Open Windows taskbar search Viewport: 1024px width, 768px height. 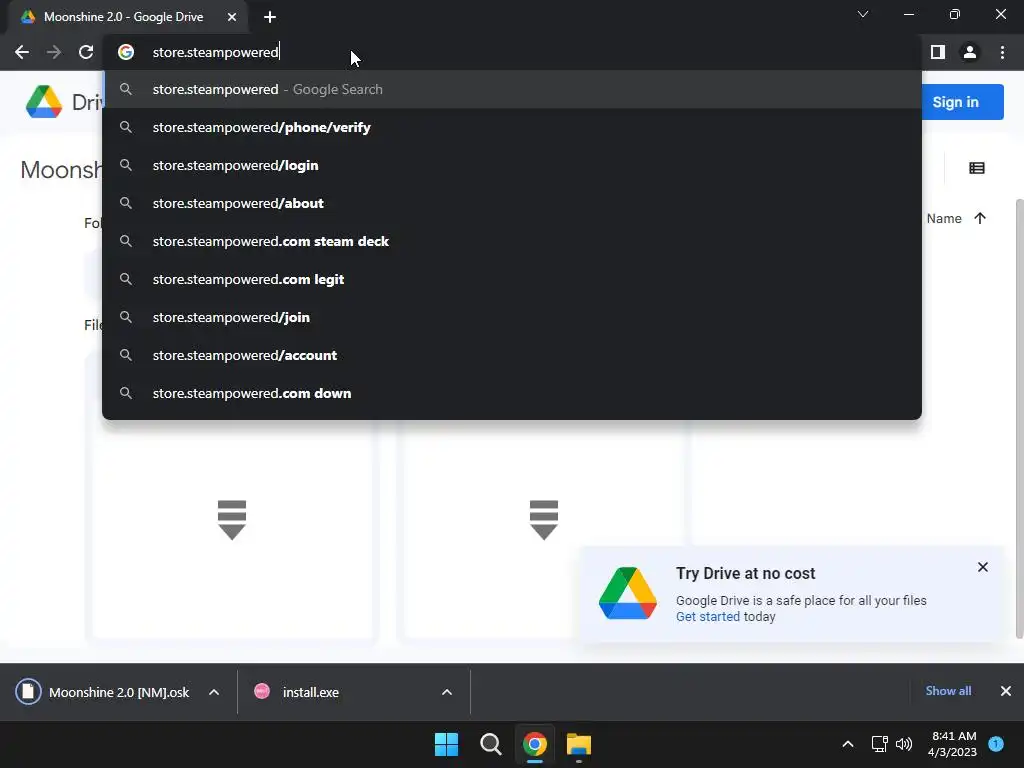point(490,744)
